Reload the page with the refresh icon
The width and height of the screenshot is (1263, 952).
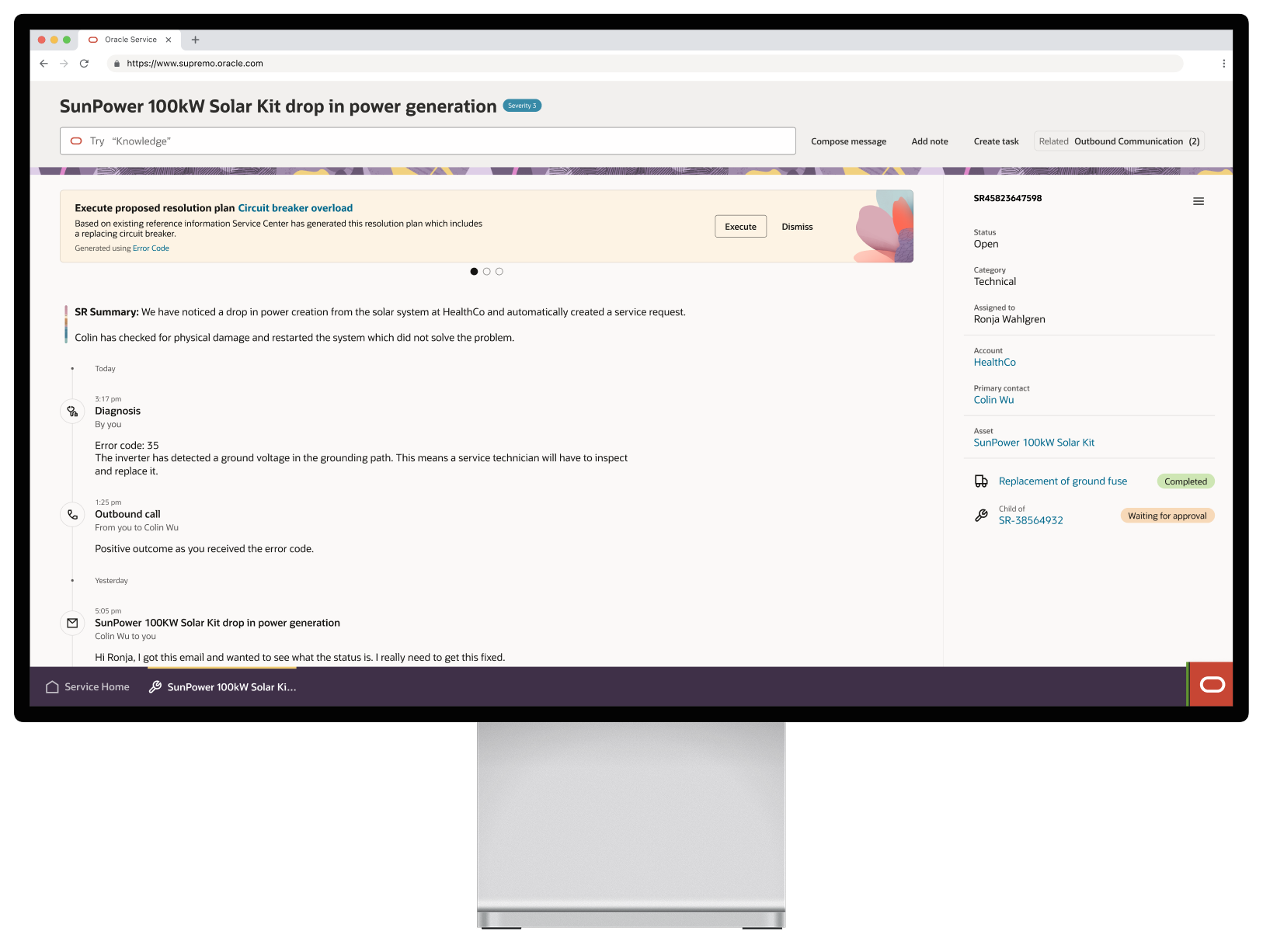[84, 64]
